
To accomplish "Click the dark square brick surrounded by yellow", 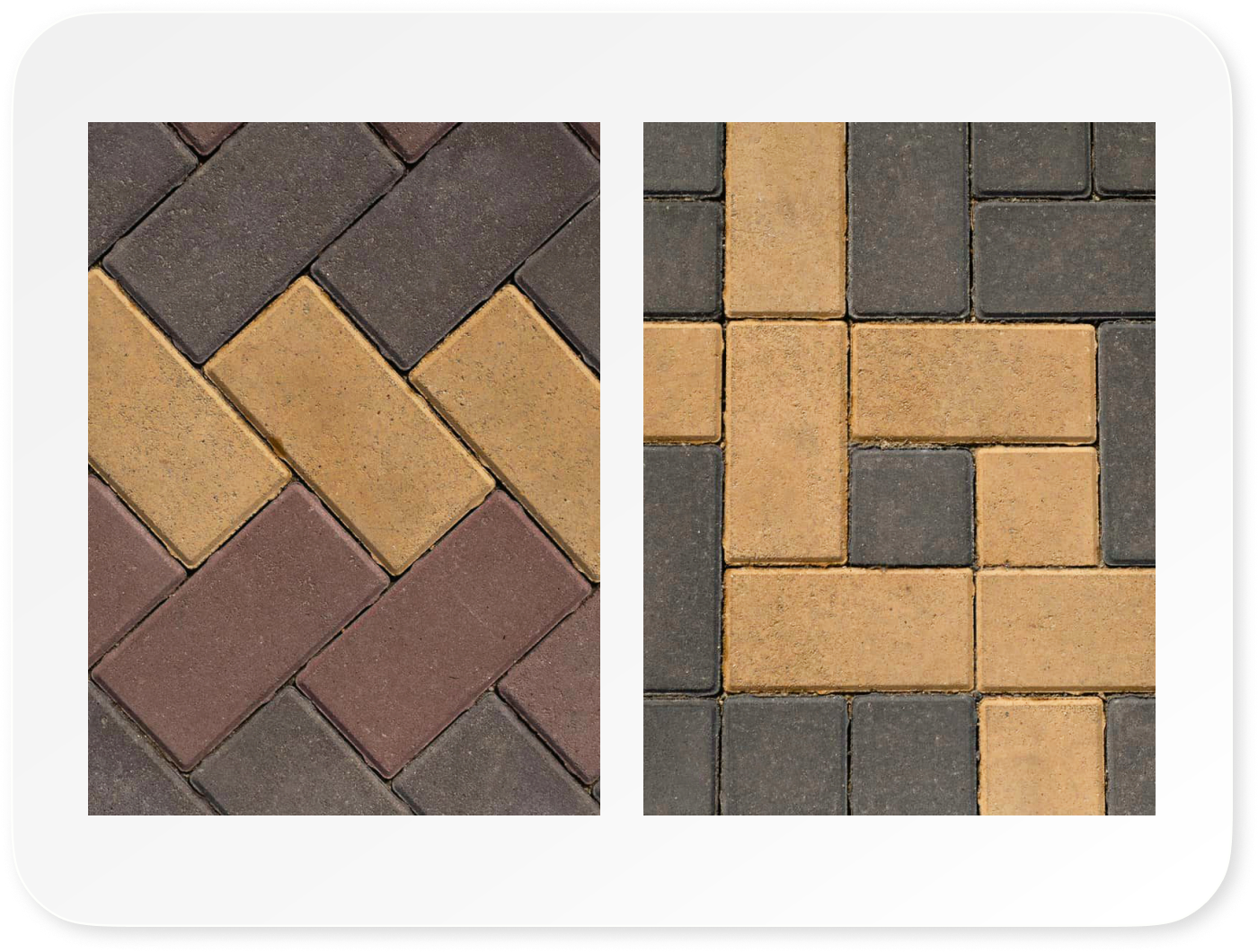I will click(910, 507).
